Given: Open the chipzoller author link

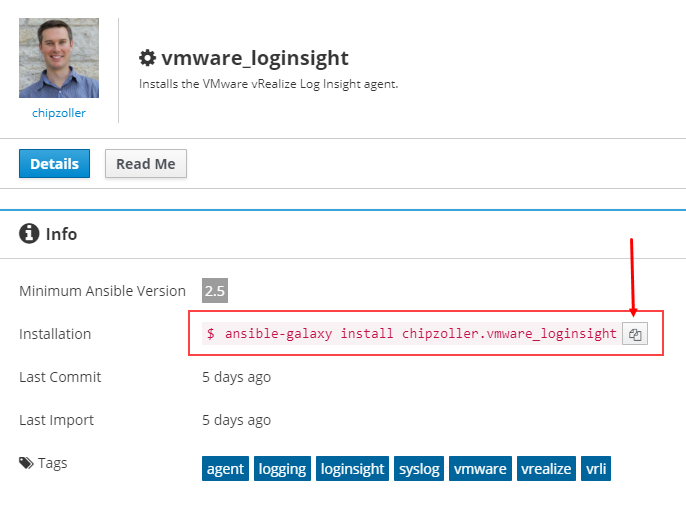Looking at the screenshot, I should 59,113.
